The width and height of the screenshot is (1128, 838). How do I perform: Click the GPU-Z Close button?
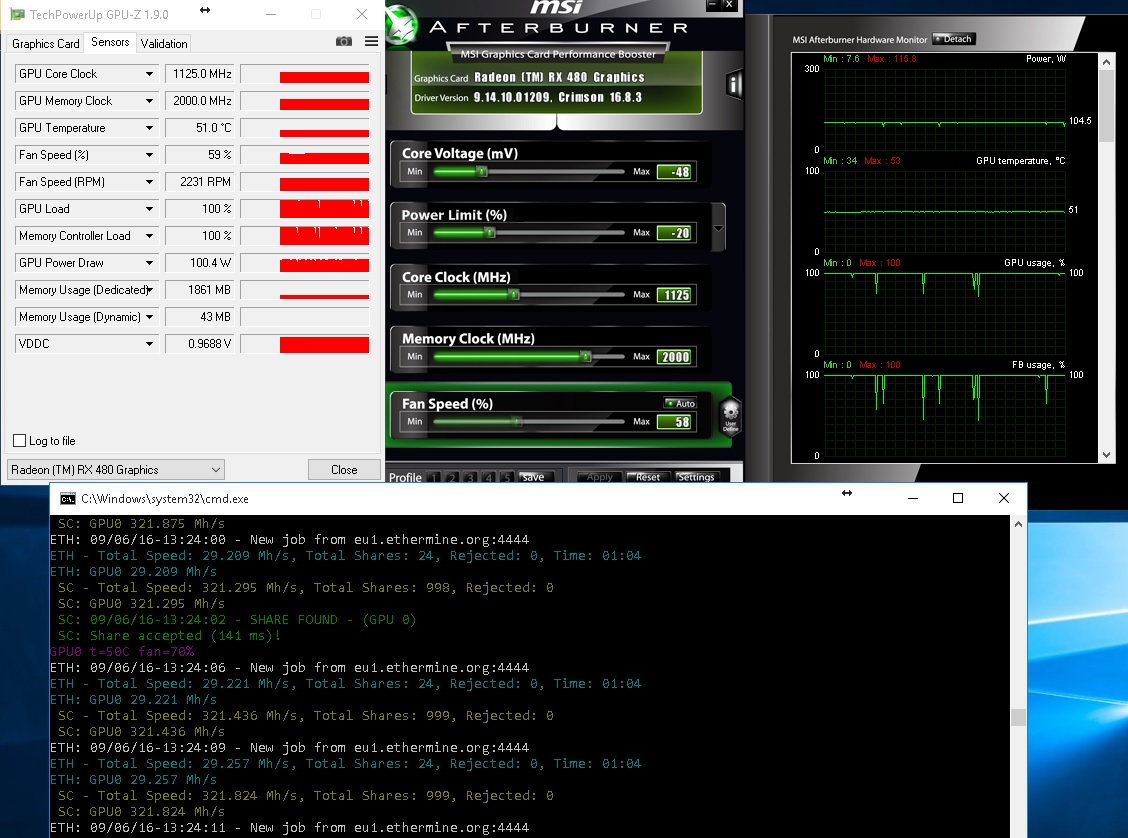tap(344, 470)
